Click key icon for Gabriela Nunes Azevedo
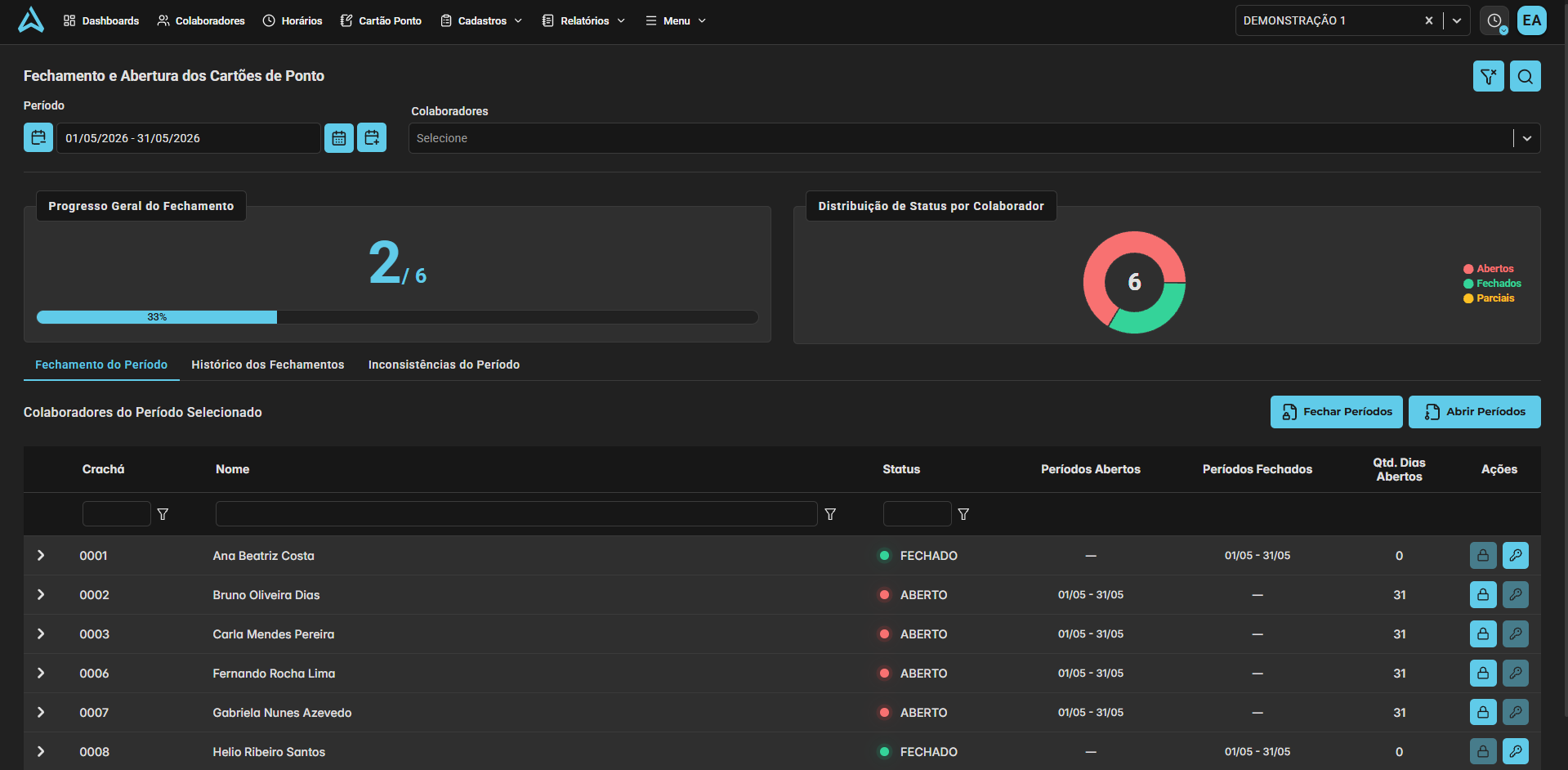The image size is (1568, 770). coord(1516,712)
